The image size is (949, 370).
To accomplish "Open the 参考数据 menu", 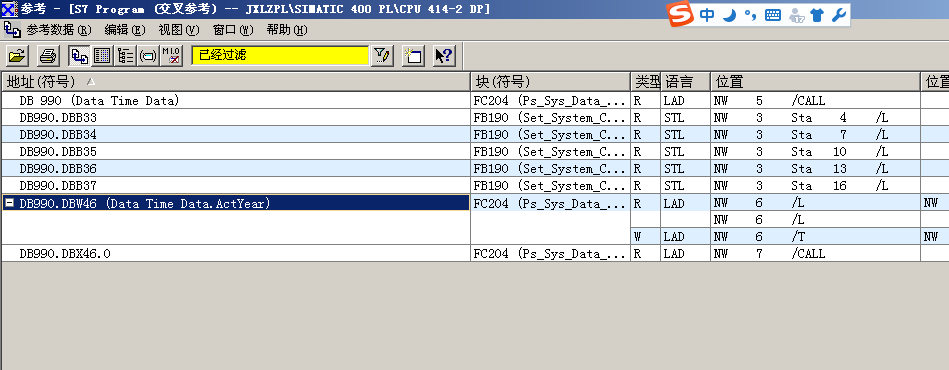I will coord(59,30).
